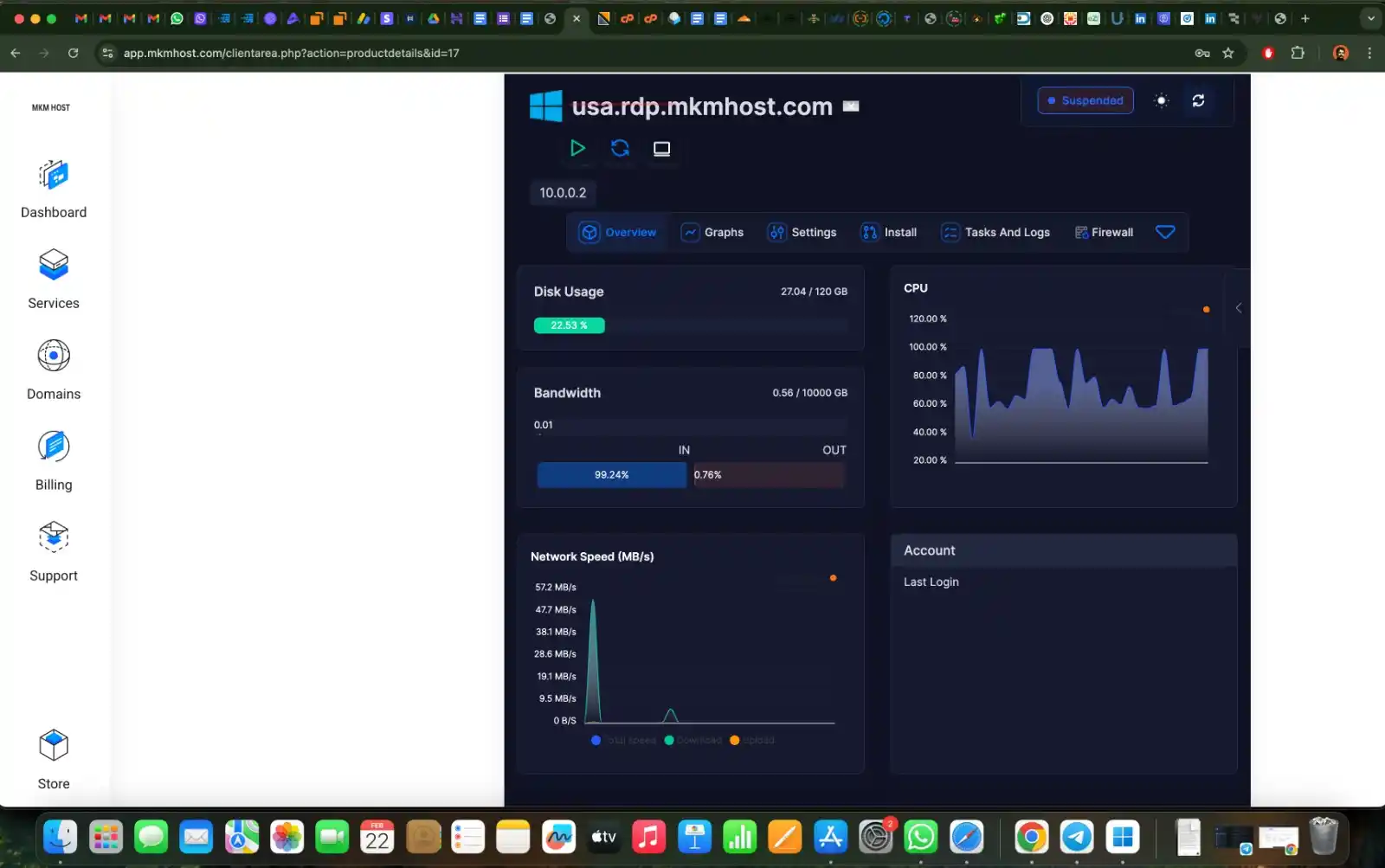The width and height of the screenshot is (1385, 868).
Task: Open Finder from the Dock
Action: click(61, 837)
